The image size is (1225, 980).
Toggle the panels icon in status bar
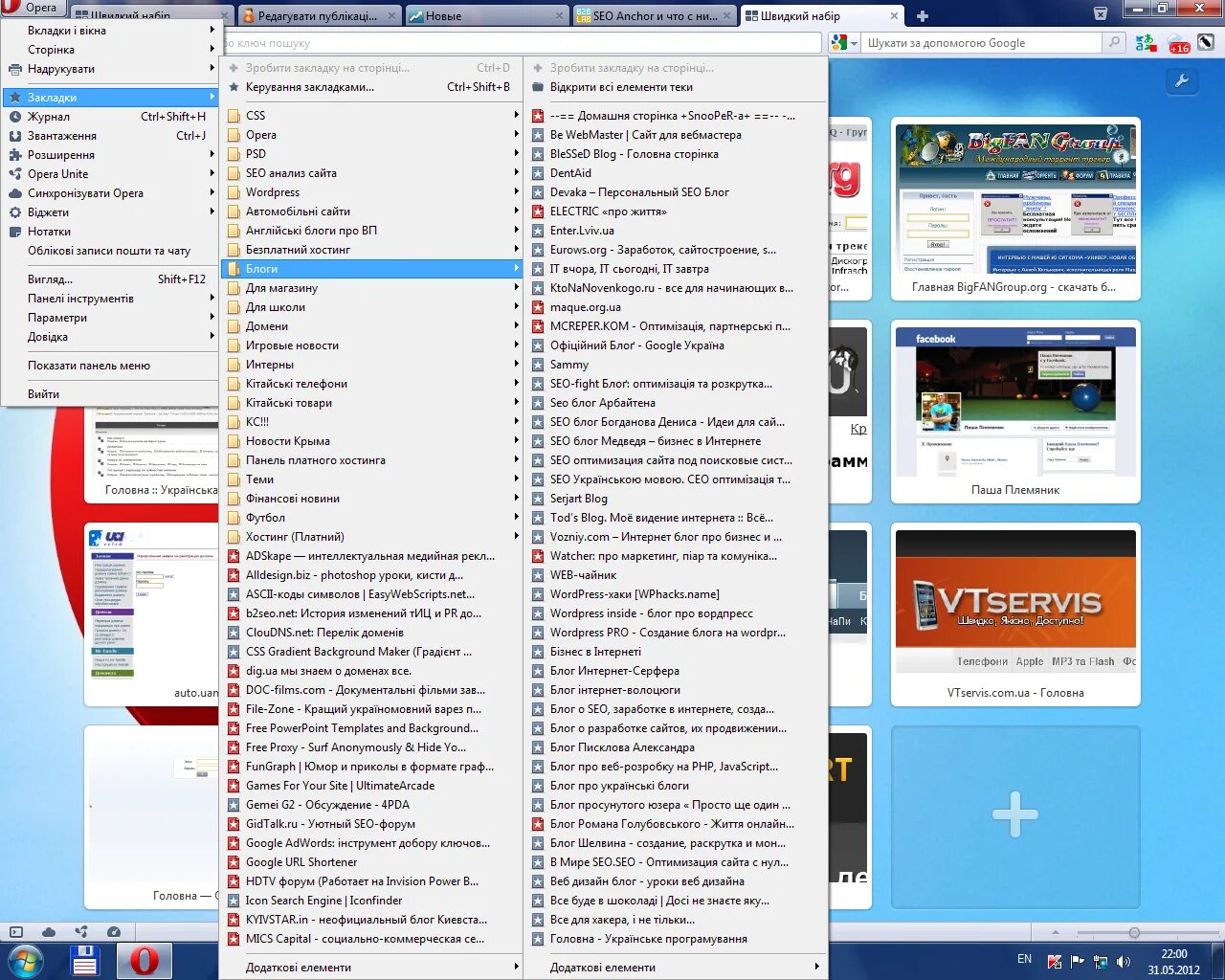pyautogui.click(x=15, y=932)
